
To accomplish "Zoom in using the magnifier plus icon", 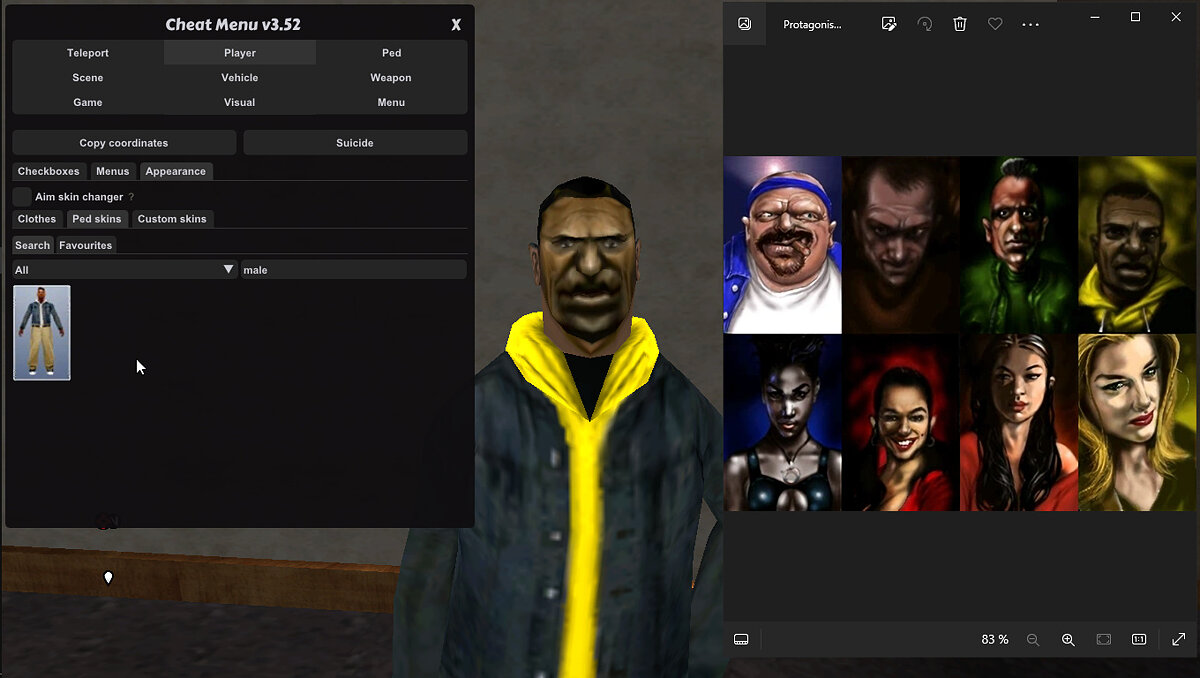I will coord(1068,640).
